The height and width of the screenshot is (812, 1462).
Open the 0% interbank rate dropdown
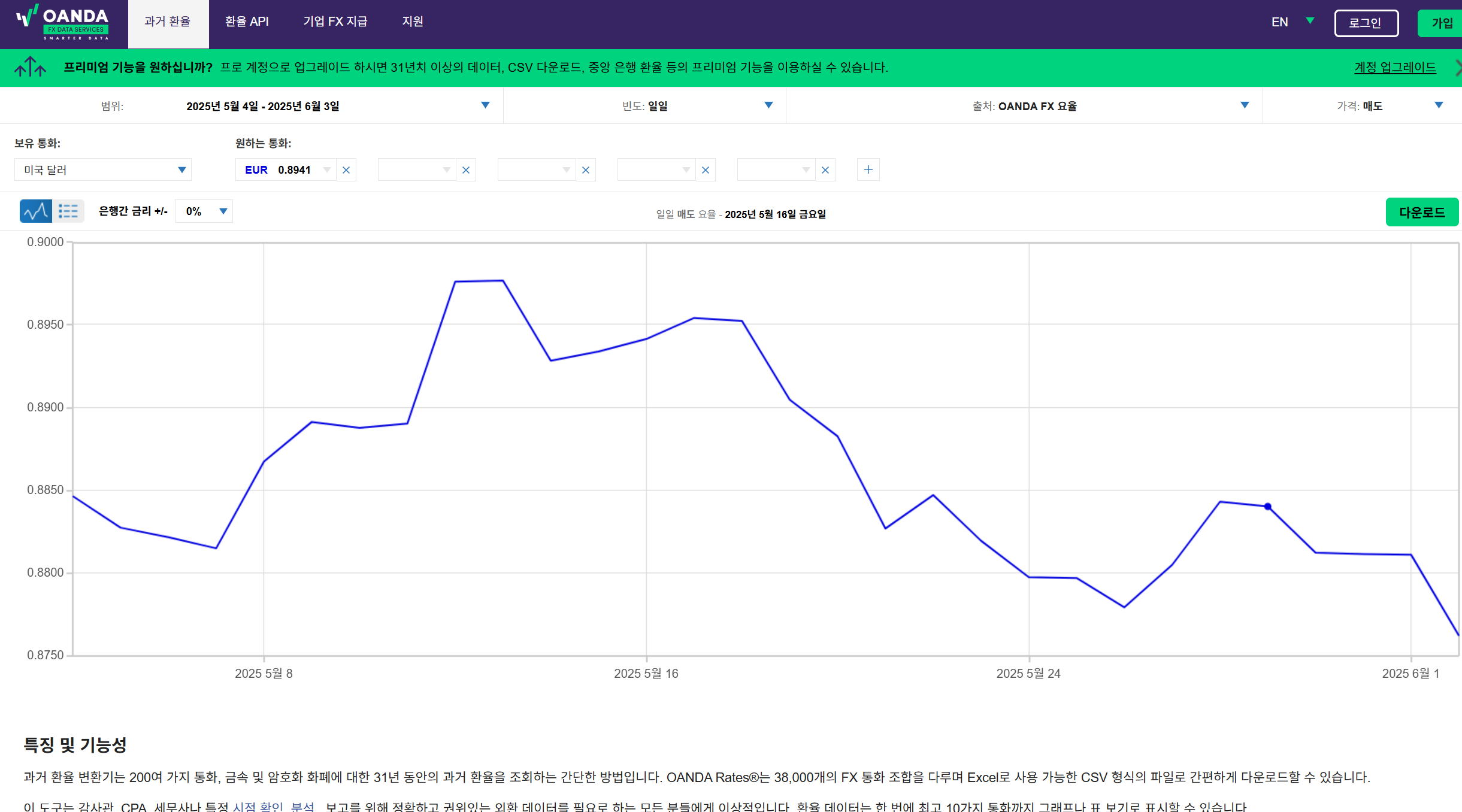tap(204, 211)
